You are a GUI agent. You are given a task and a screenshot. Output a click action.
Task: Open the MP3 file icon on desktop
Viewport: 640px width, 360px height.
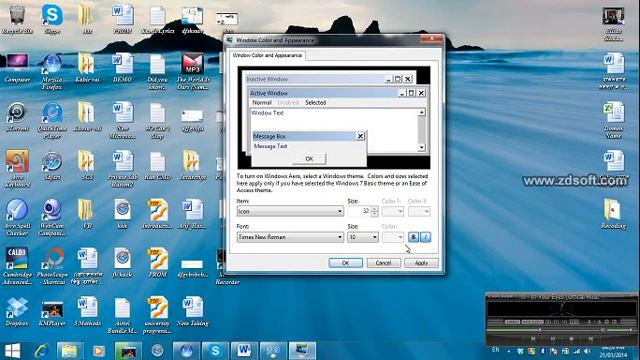[x=193, y=71]
